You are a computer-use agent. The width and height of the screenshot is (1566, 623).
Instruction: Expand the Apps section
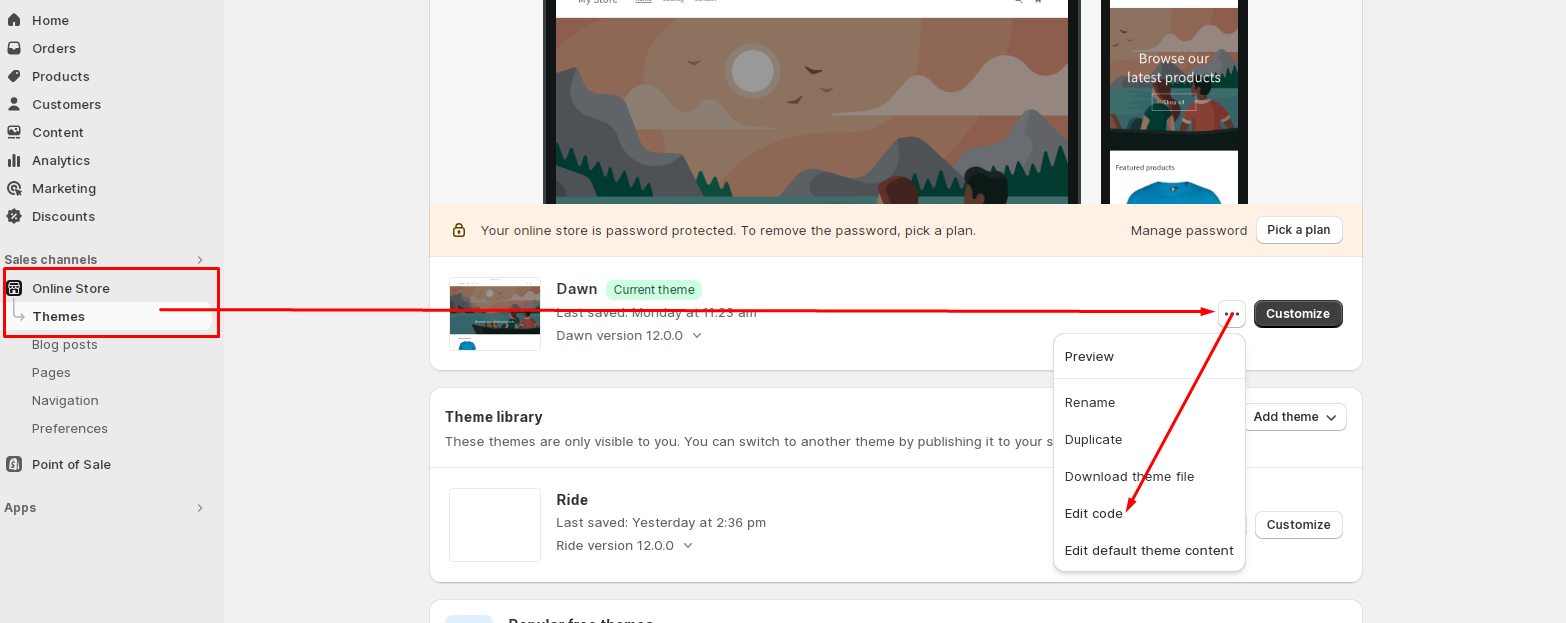[200, 508]
